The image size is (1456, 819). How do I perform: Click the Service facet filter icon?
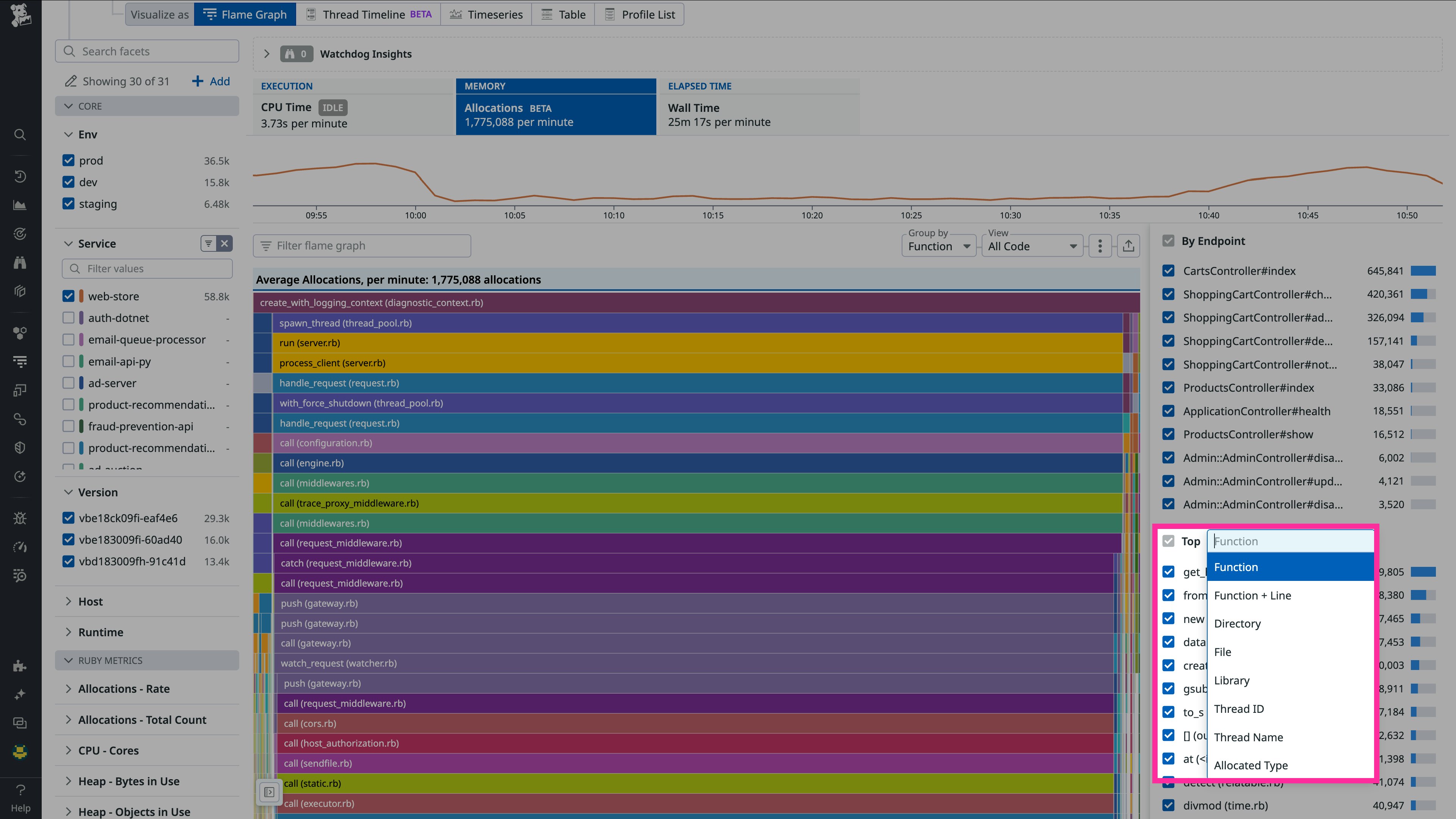pos(209,243)
